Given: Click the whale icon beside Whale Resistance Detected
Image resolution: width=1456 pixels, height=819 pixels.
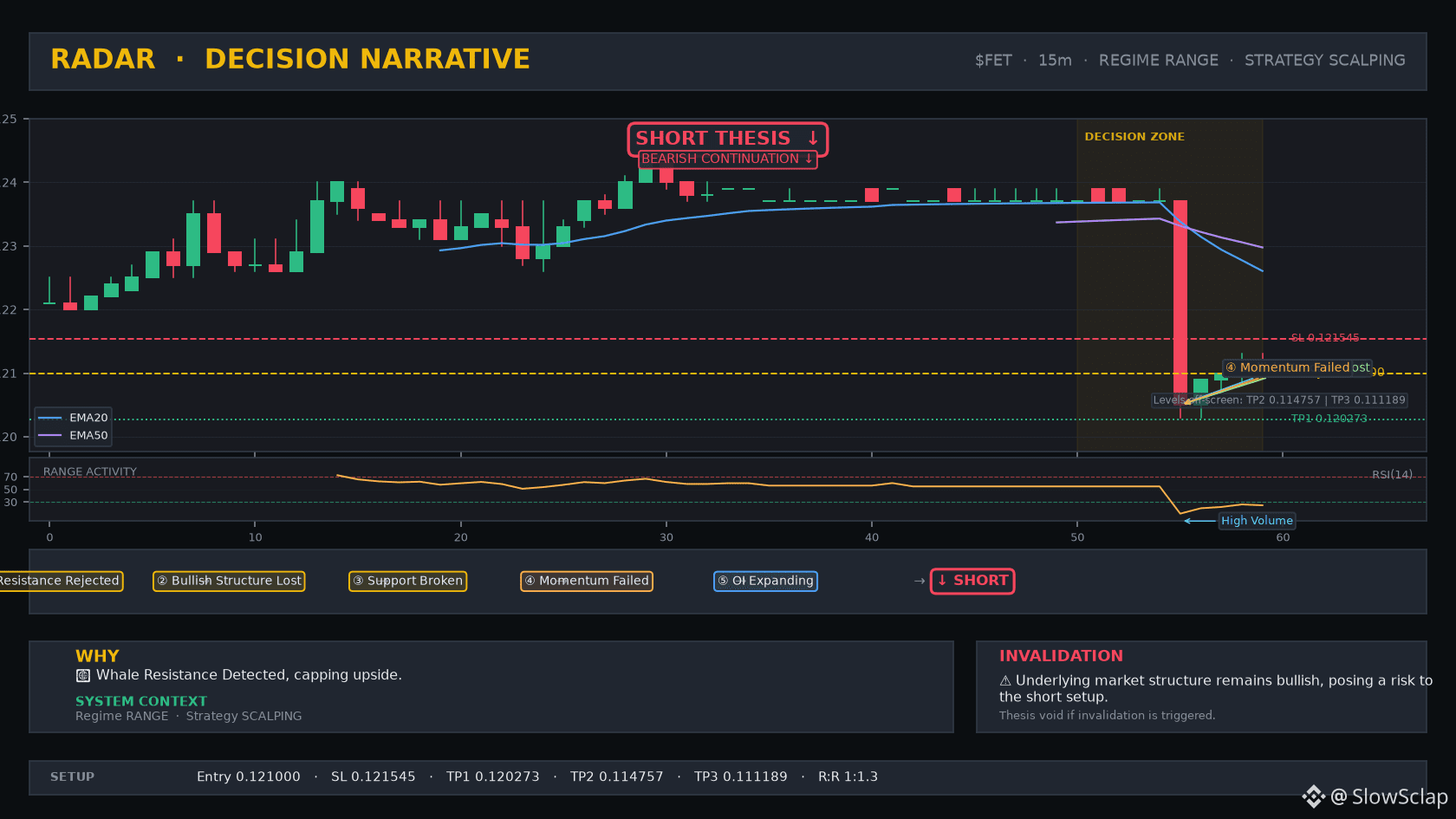Looking at the screenshot, I should 83,675.
